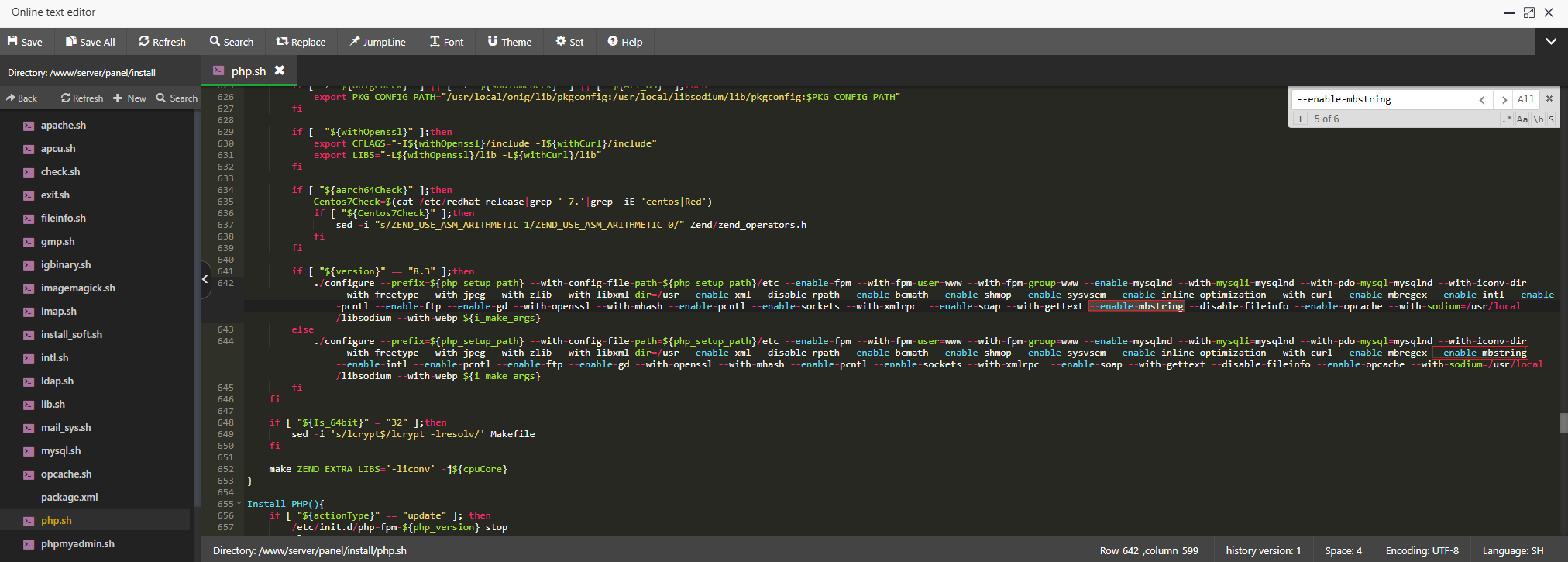The image size is (1568, 562).
Task: Toggle regular expression search option
Action: 1507,119
